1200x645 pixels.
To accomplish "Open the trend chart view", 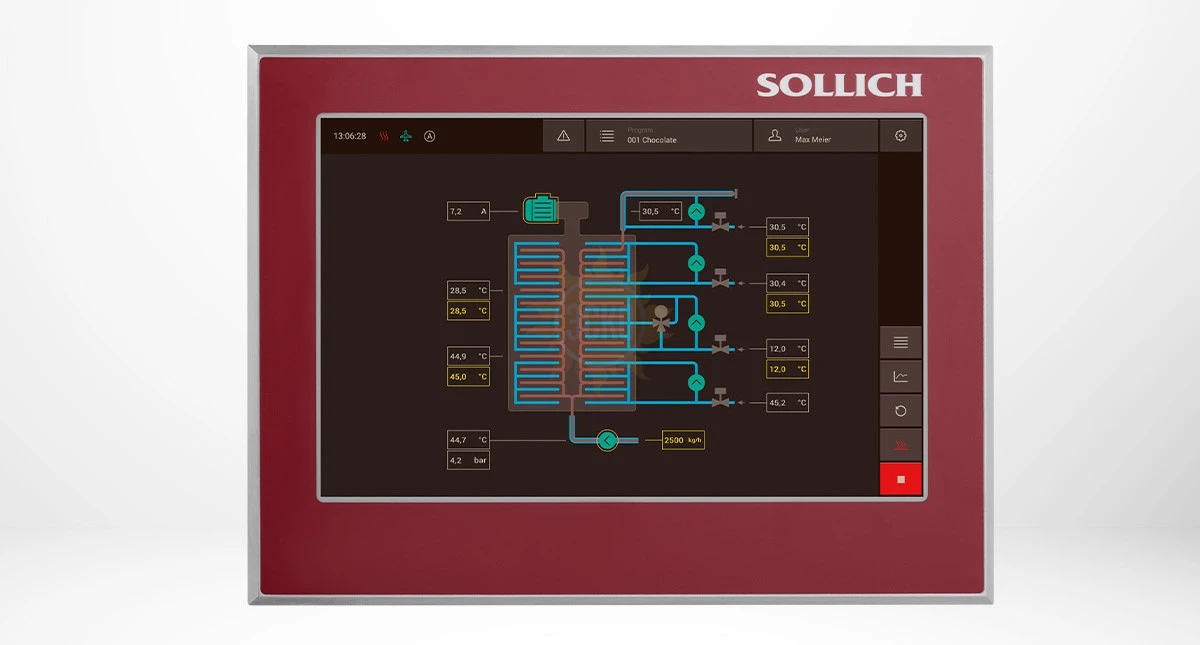I will point(901,376).
